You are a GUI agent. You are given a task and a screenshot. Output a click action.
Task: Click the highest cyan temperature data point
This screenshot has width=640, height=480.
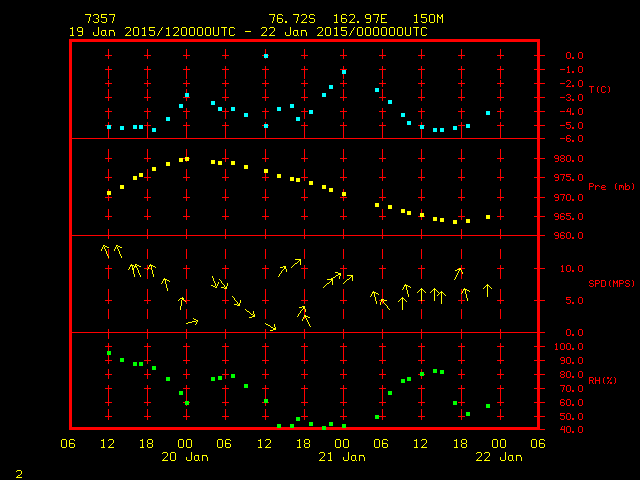(x=265, y=56)
